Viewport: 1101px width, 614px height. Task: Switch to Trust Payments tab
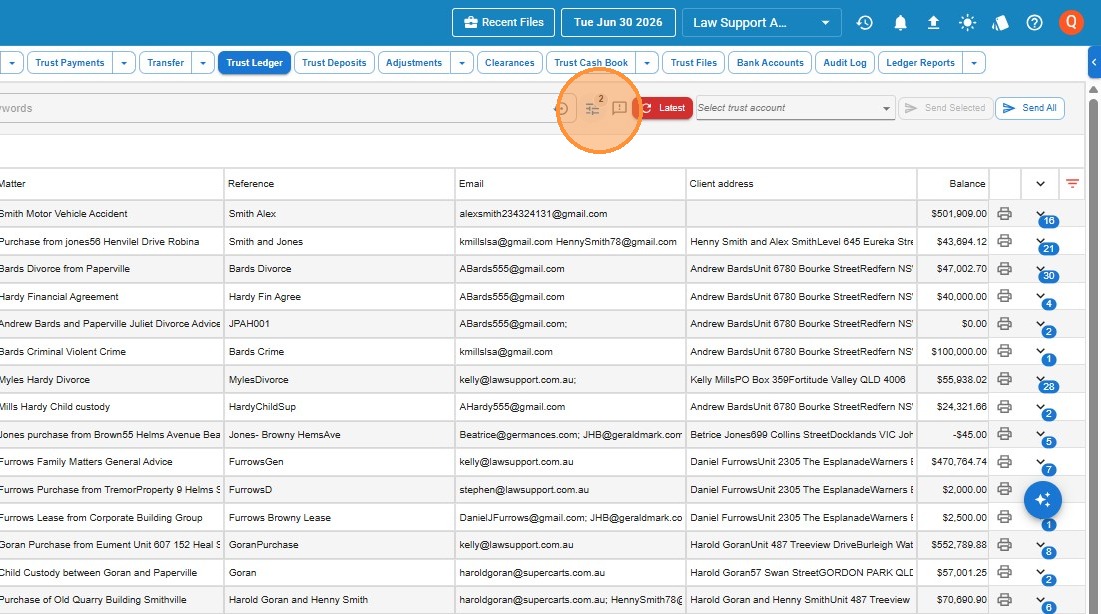70,63
